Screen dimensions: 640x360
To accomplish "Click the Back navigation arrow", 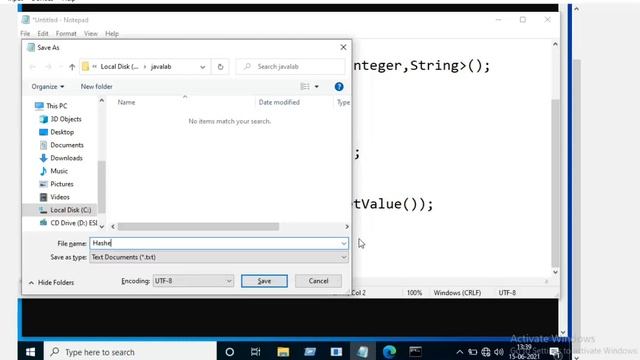I will [33, 67].
